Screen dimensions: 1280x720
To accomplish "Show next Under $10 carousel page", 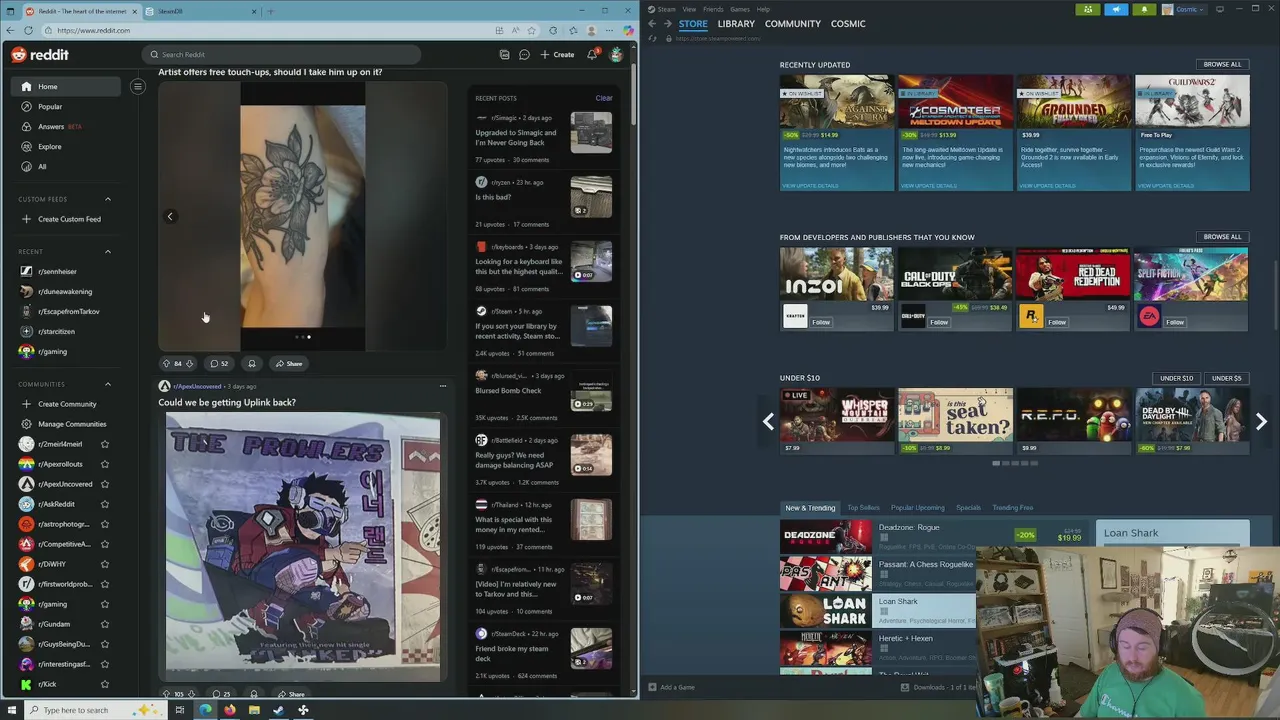I will [x=1261, y=422].
